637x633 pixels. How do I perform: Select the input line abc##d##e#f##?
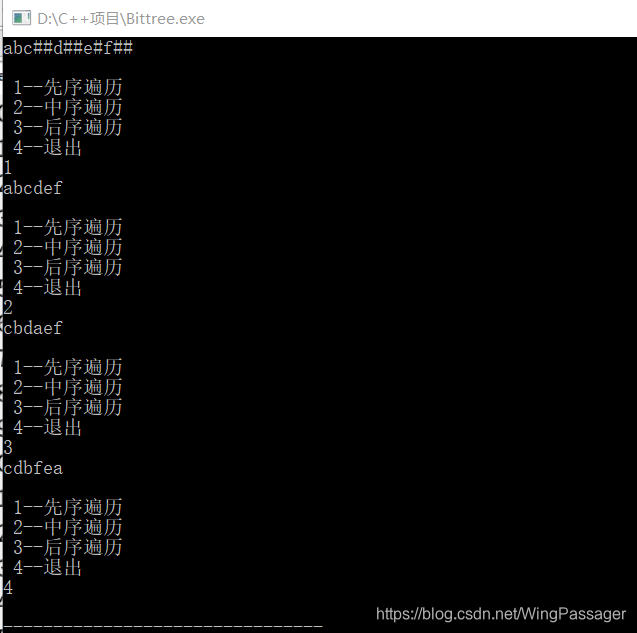(x=68, y=48)
